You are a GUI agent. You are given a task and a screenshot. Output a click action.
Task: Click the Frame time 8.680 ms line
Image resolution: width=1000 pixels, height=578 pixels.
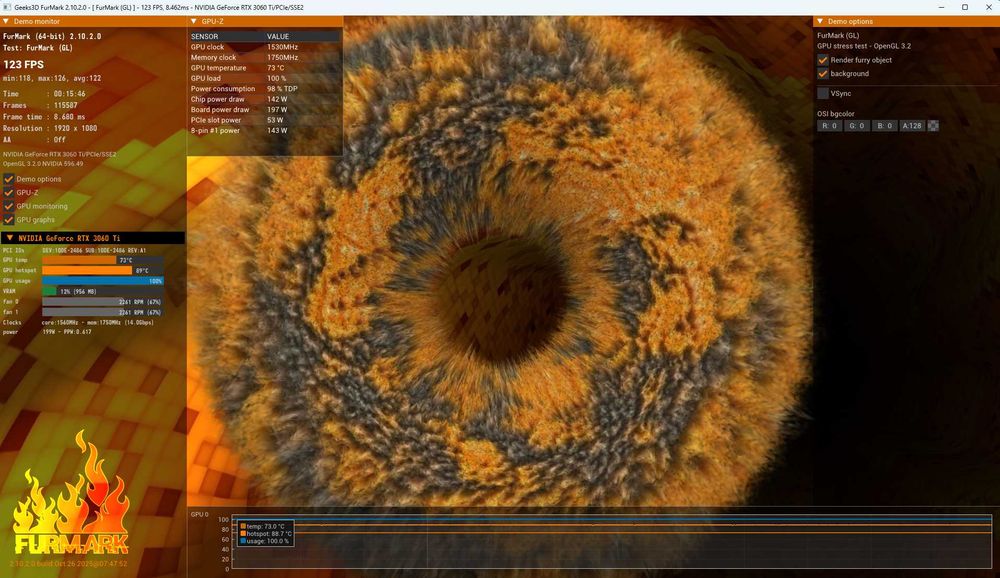[x=44, y=117]
